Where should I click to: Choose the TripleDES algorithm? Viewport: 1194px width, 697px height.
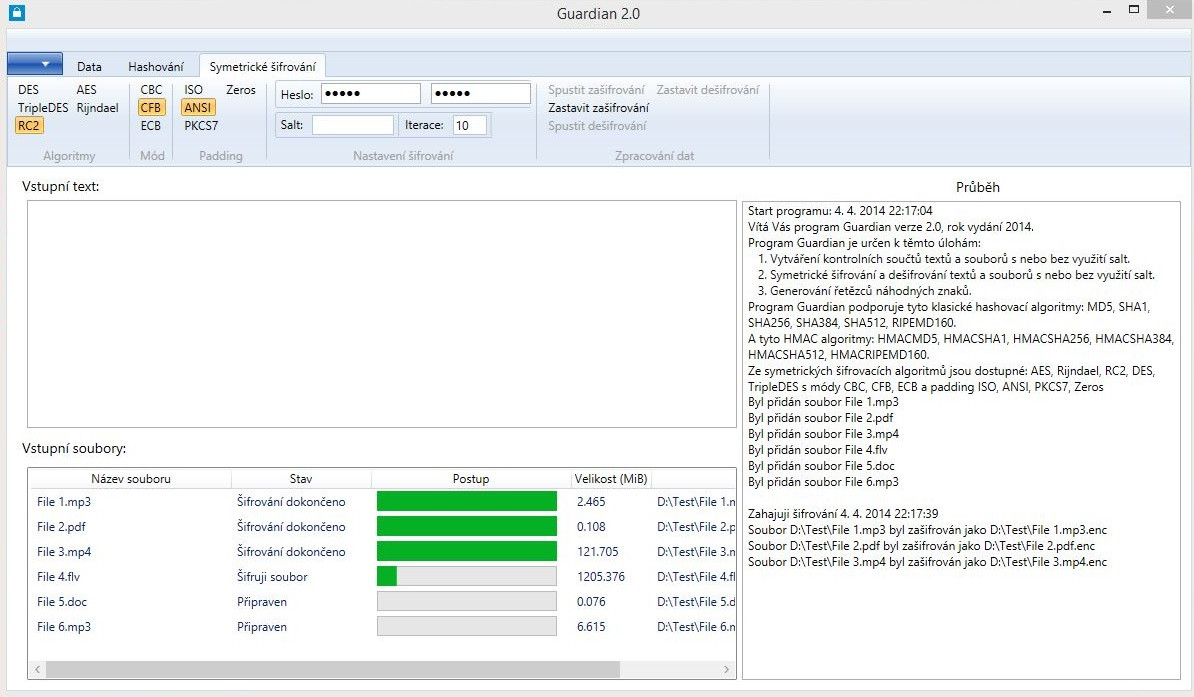tap(43, 108)
